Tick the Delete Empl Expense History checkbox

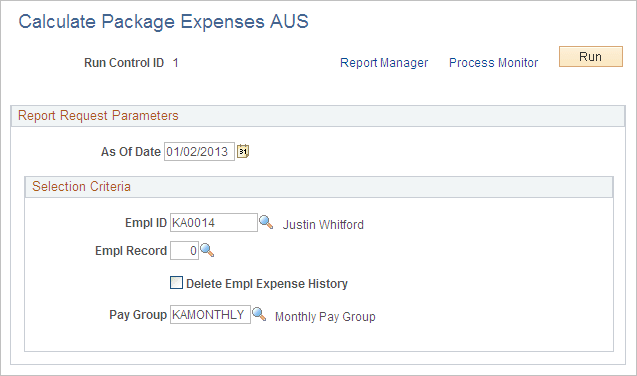pyautogui.click(x=176, y=283)
